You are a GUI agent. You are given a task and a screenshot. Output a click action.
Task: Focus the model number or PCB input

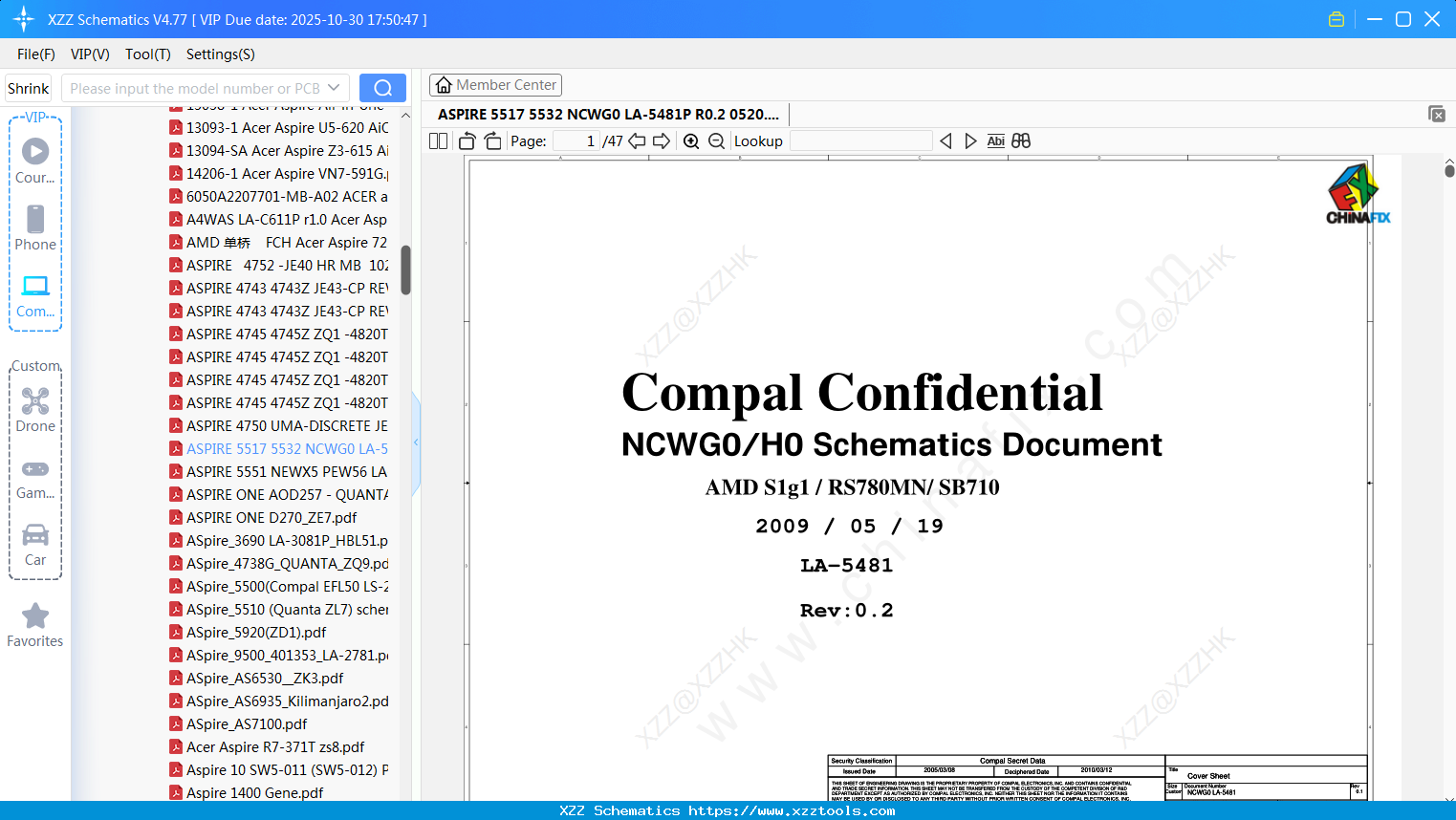point(195,88)
